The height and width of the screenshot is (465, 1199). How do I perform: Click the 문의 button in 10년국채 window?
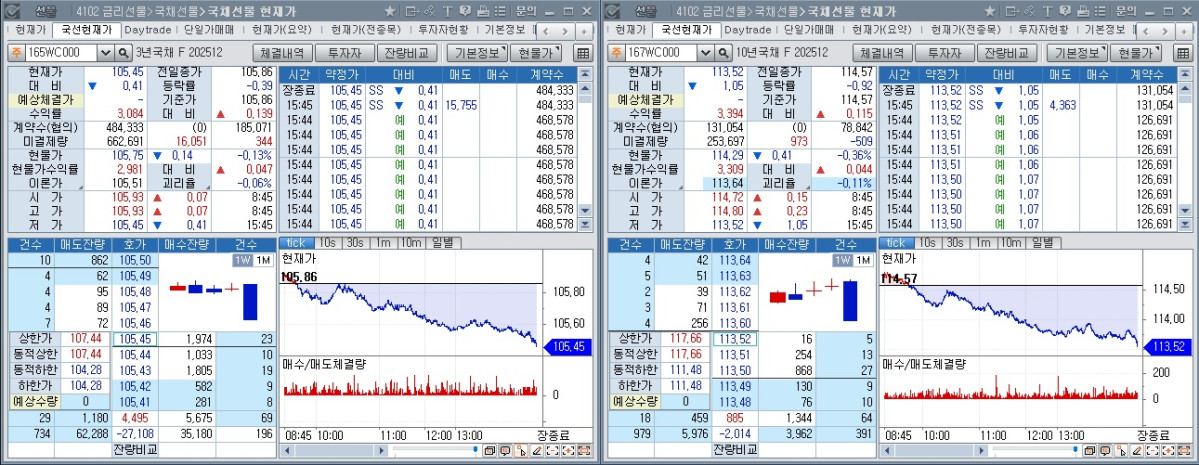pyautogui.click(x=1126, y=11)
